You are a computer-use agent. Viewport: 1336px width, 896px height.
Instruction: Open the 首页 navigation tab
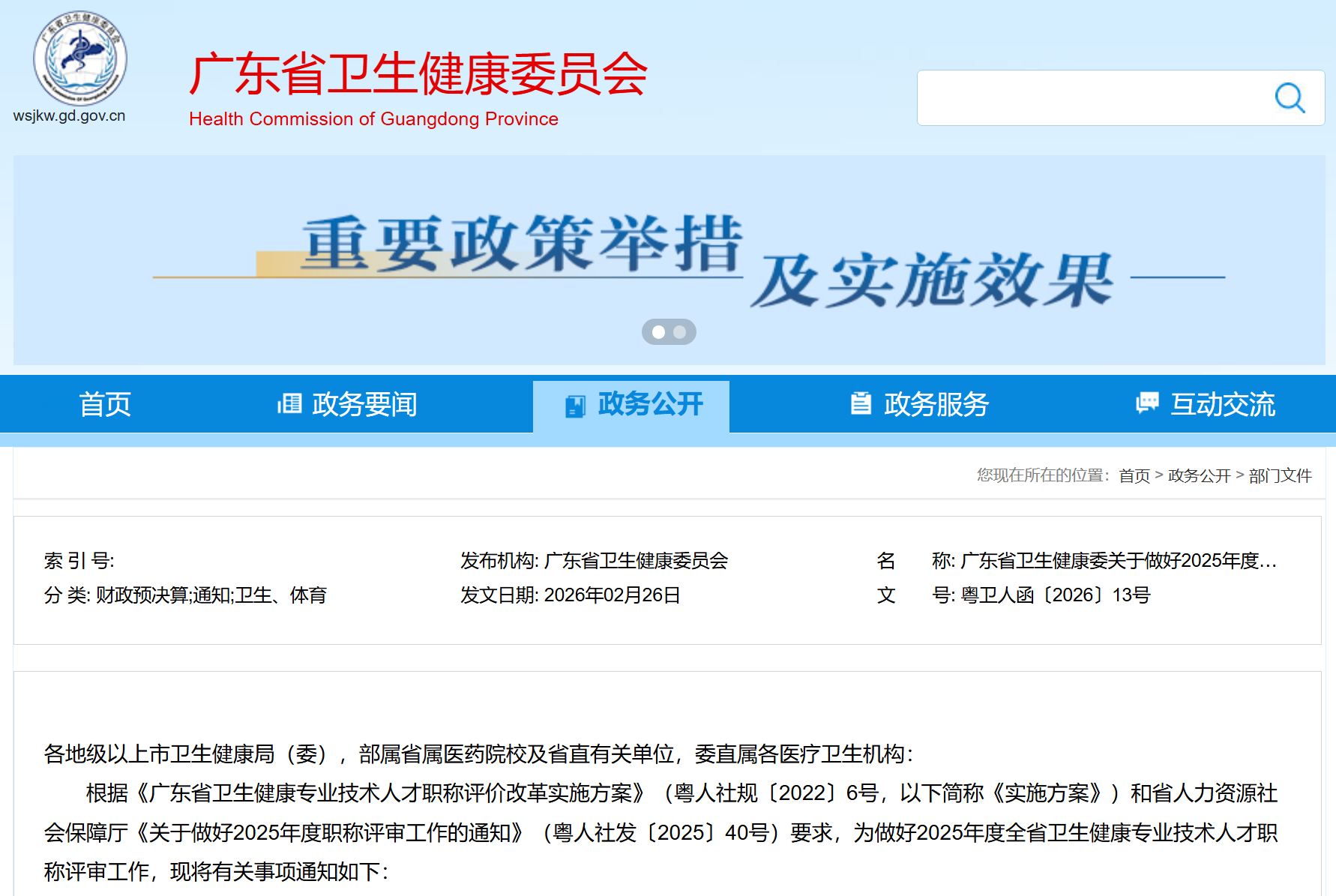coord(105,404)
